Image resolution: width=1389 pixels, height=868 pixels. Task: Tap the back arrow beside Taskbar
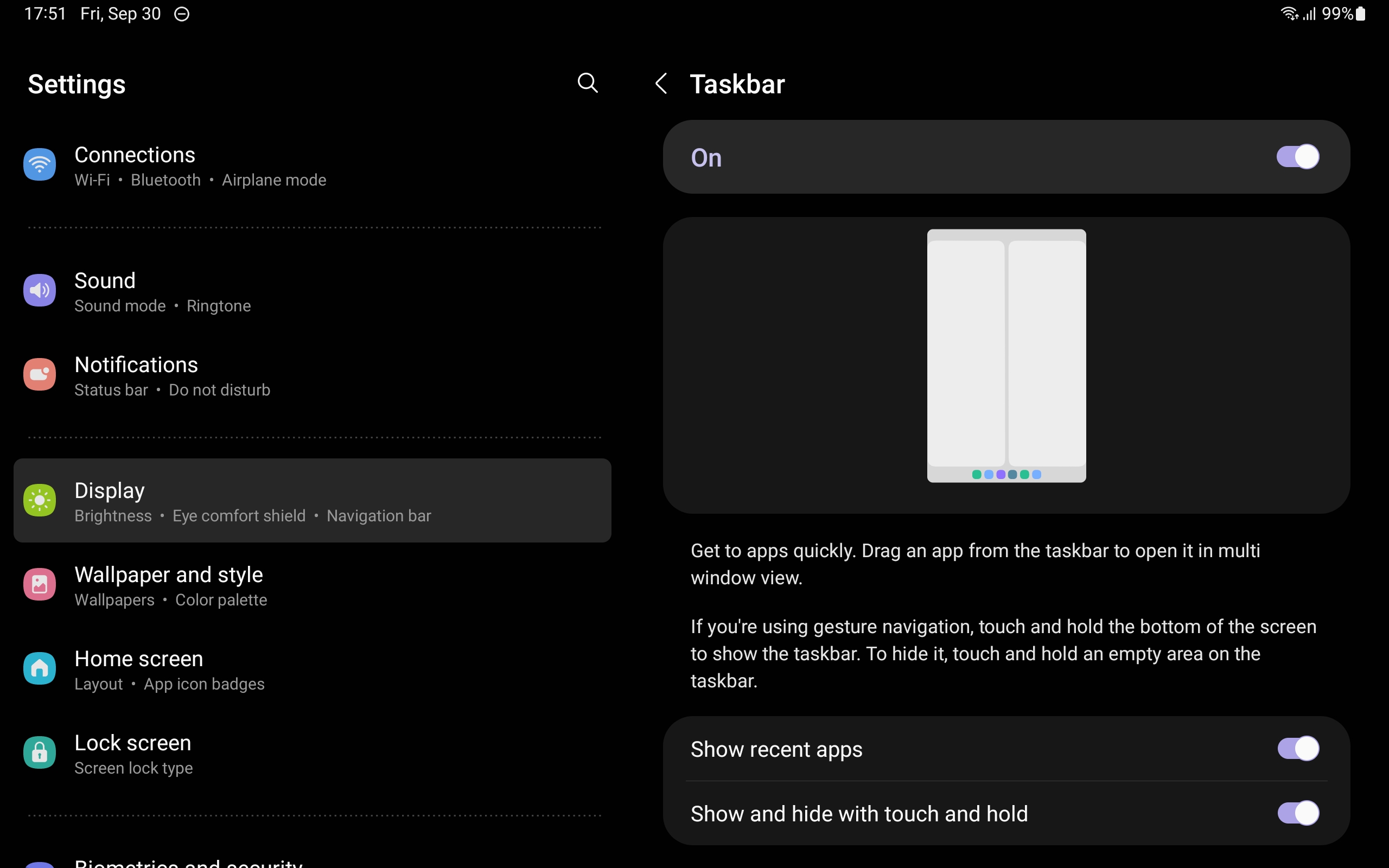point(661,84)
